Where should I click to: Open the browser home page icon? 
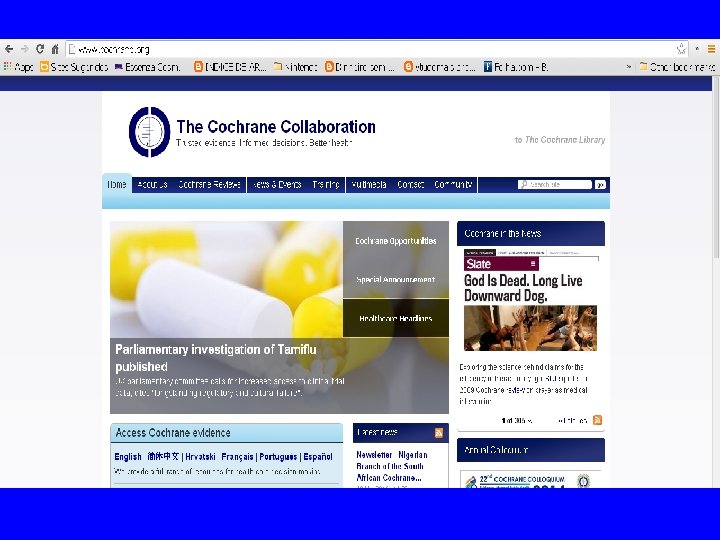(55, 49)
